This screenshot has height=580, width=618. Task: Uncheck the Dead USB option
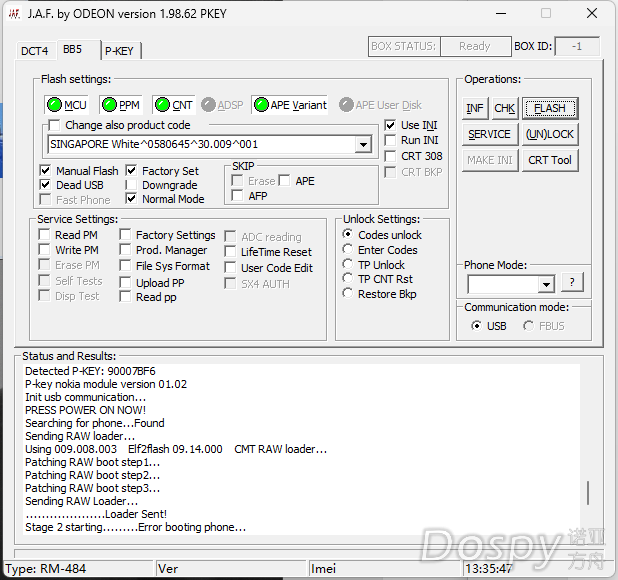tap(45, 185)
